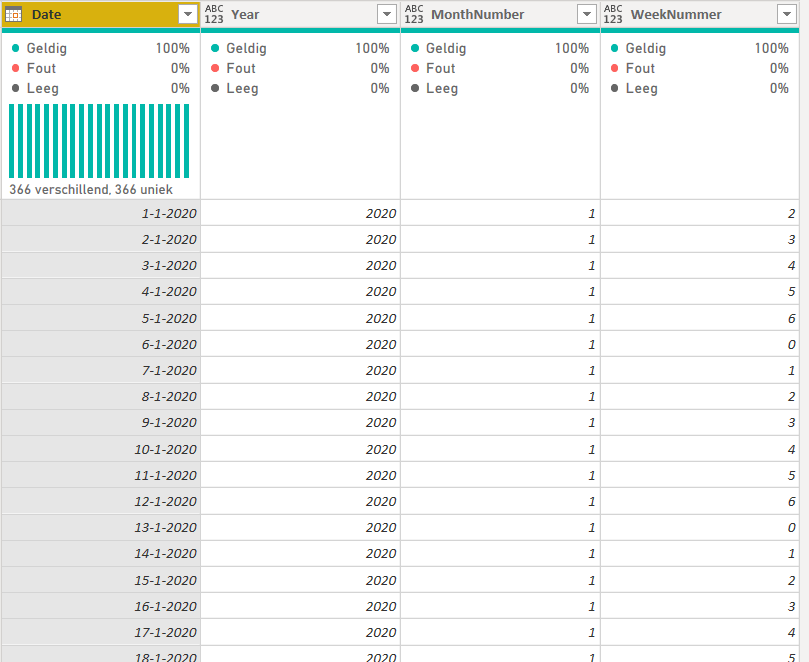Select MonthNumber cell in row 3-1-2020
The width and height of the screenshot is (809, 662).
(500, 265)
